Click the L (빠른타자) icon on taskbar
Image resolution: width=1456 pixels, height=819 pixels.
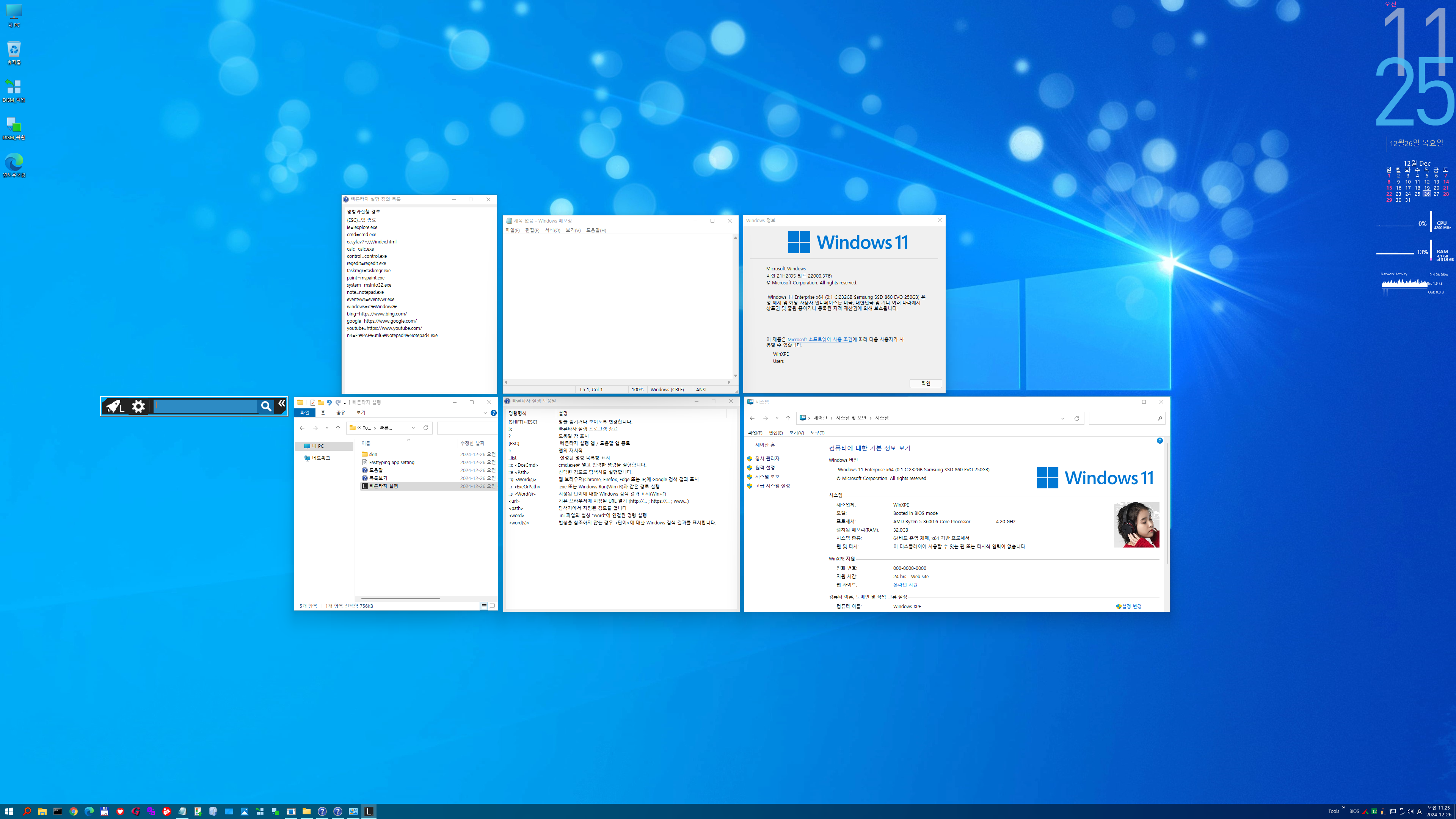click(x=369, y=811)
